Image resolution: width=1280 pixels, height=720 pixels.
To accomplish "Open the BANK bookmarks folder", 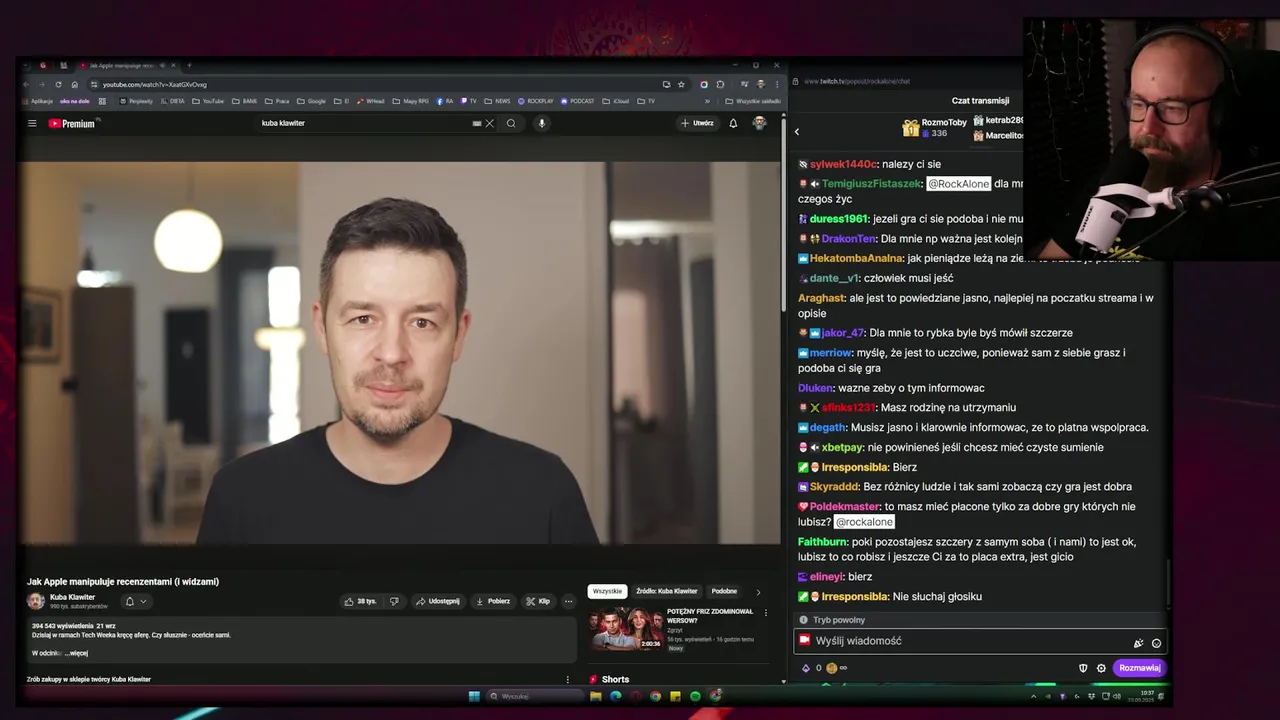I will point(244,101).
